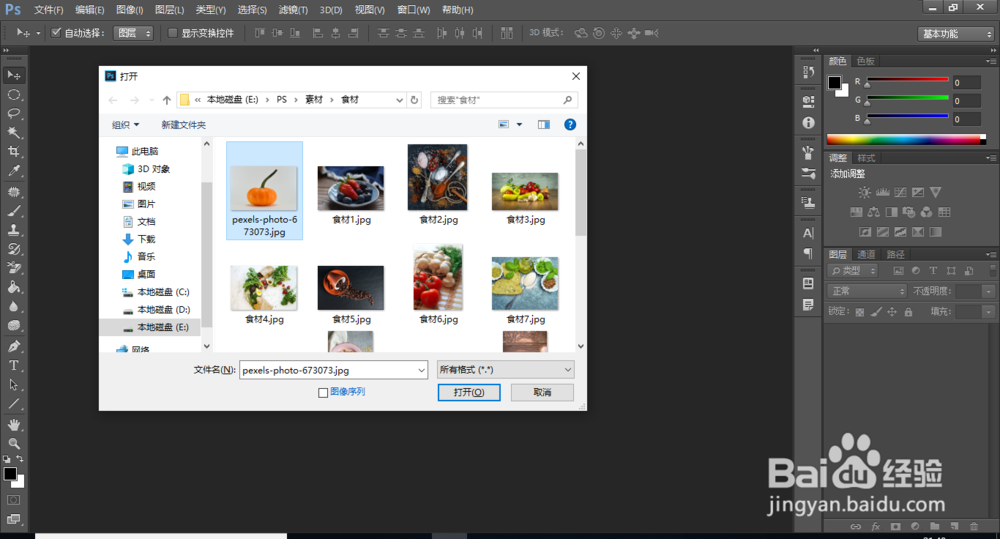
Task: Select the Path Selection tool
Action: pos(13,385)
